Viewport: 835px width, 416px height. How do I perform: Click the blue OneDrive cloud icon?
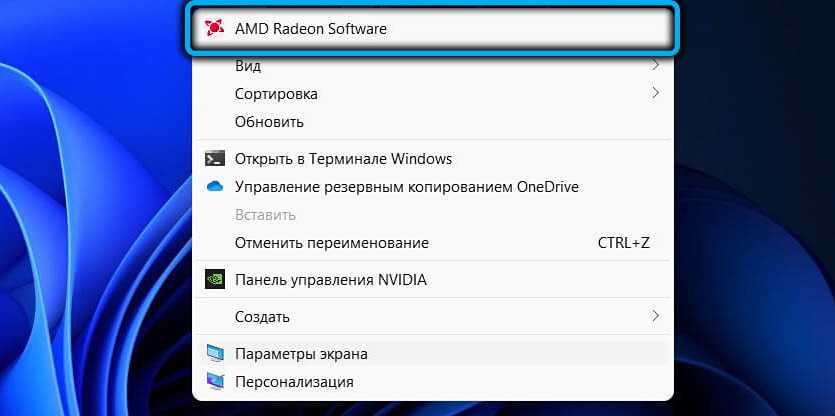click(x=214, y=187)
